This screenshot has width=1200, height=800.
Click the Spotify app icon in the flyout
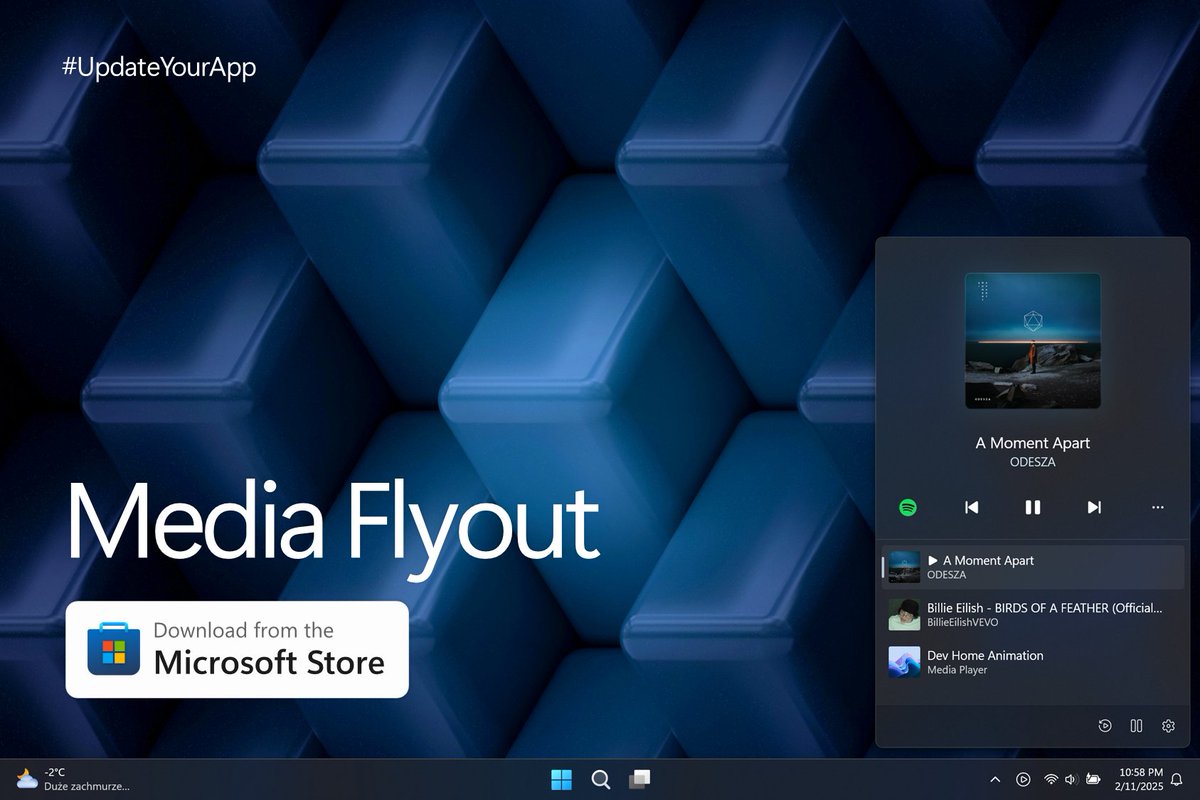click(908, 507)
